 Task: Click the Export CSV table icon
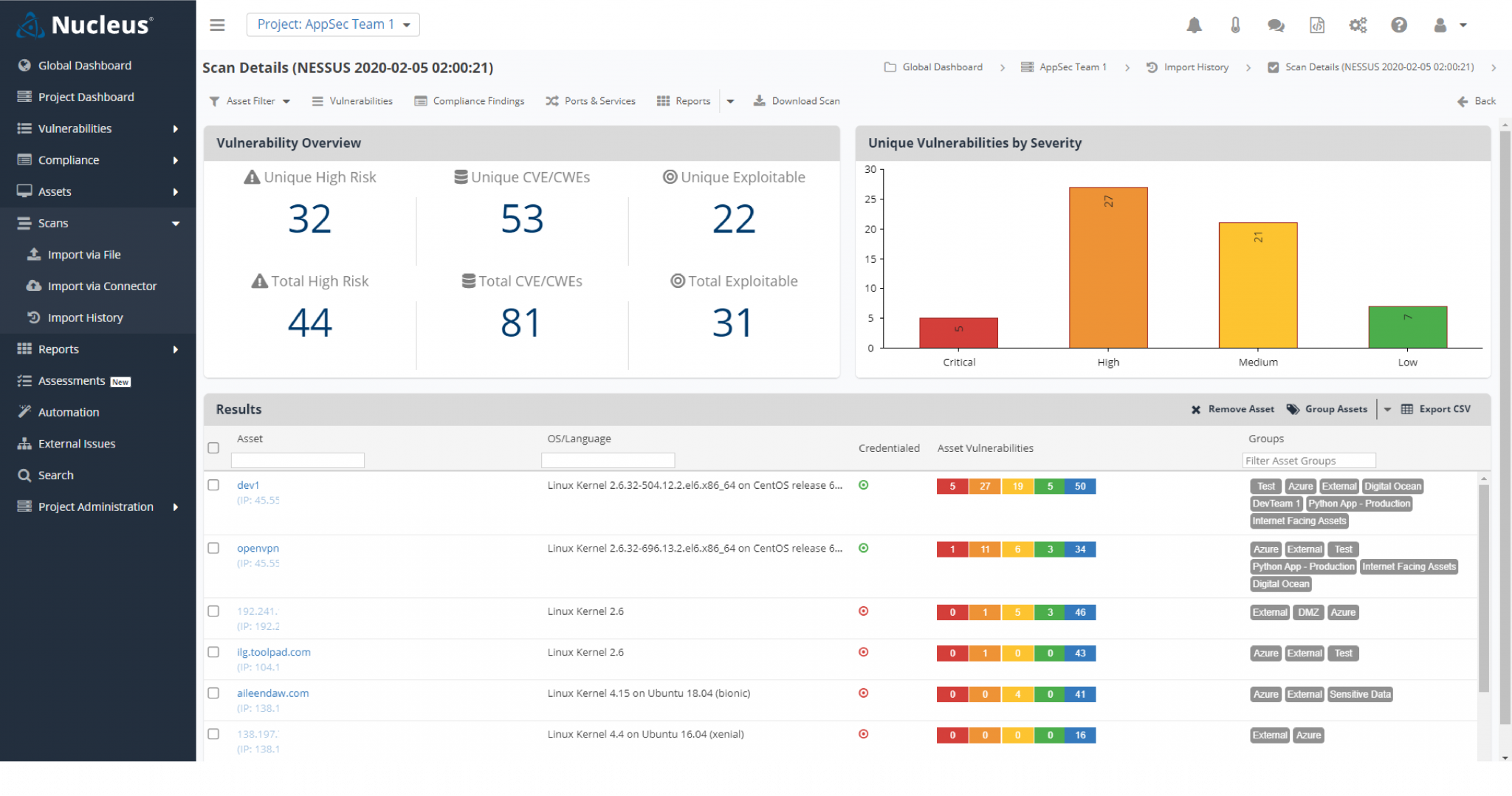(x=1407, y=409)
